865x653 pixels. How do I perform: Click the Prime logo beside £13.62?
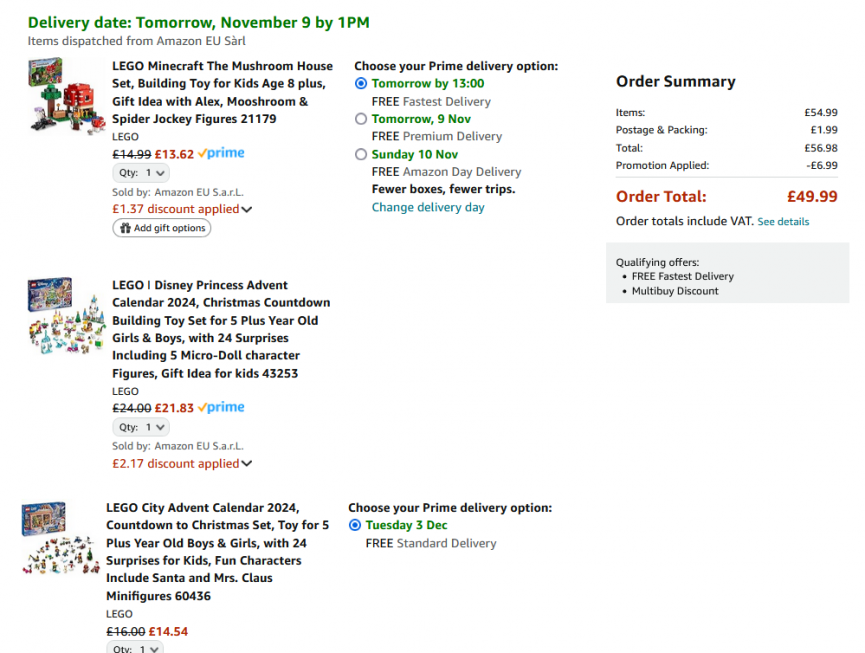pos(221,154)
